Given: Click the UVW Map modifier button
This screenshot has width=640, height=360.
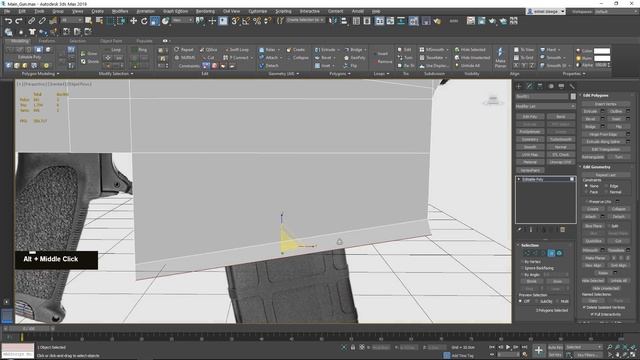Looking at the screenshot, I should (x=530, y=155).
